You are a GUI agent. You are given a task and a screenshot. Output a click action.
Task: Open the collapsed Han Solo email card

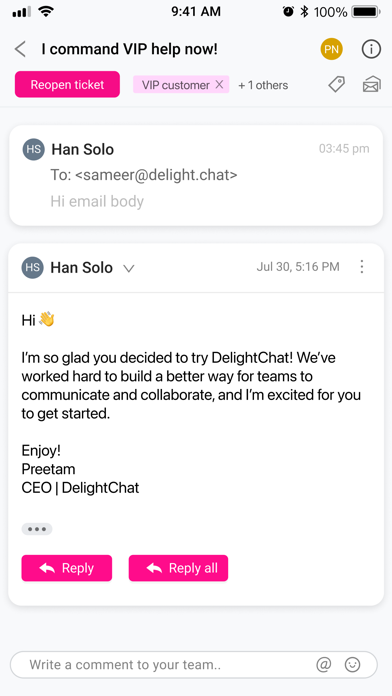[x=196, y=175]
